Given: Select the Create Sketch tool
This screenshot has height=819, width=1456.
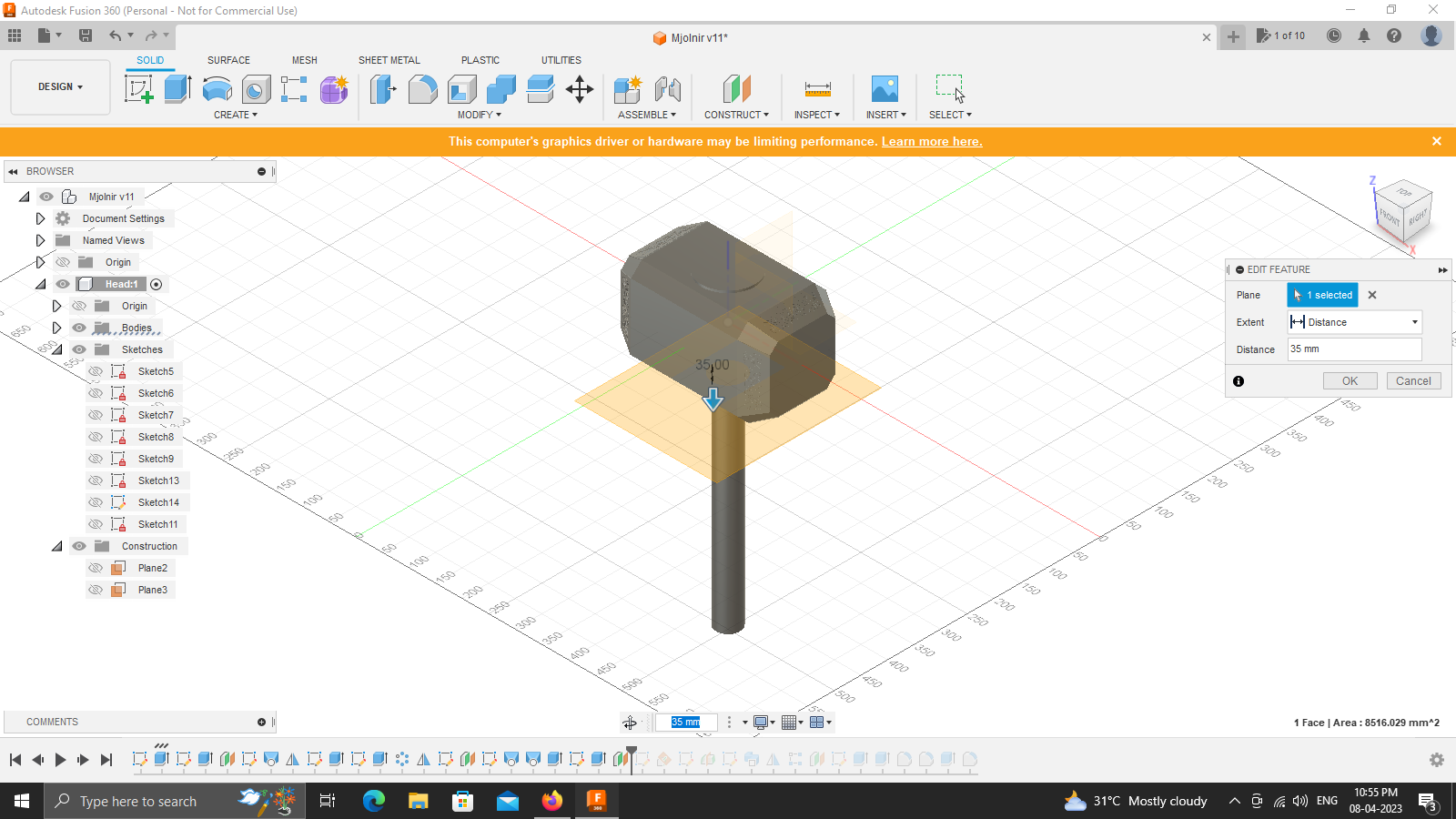Looking at the screenshot, I should click(x=138, y=88).
